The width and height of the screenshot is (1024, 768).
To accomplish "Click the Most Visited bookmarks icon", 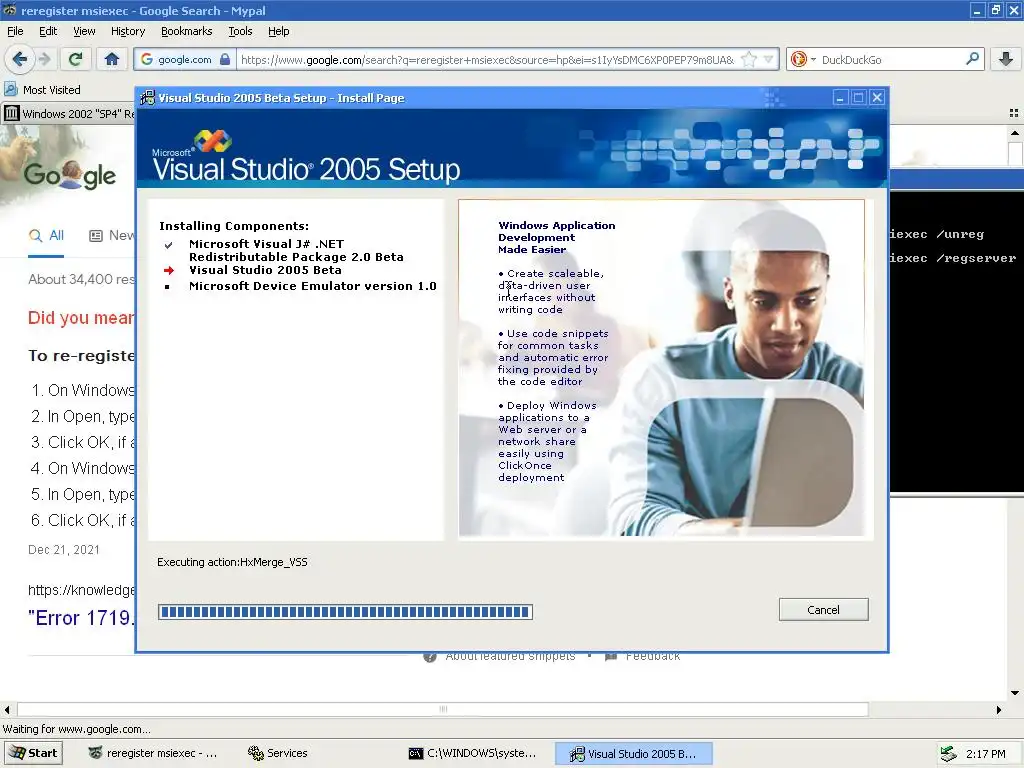I will pyautogui.click(x=10, y=89).
